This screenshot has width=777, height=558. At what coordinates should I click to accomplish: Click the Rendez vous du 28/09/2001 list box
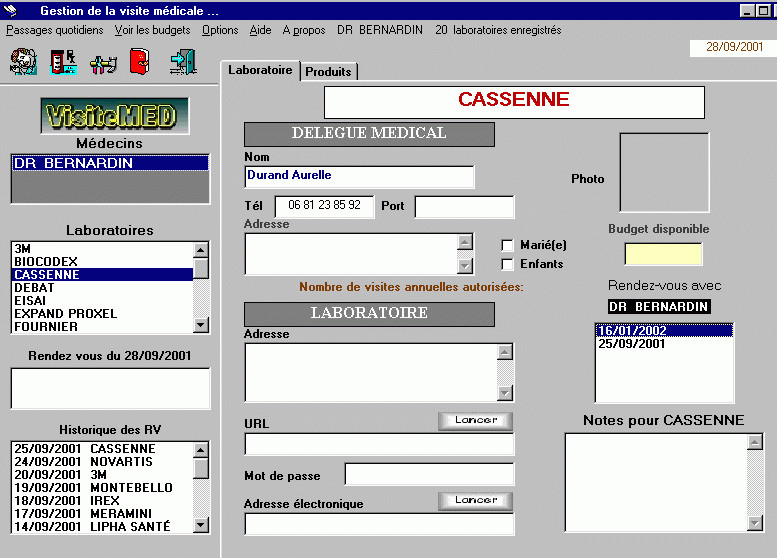(x=111, y=389)
